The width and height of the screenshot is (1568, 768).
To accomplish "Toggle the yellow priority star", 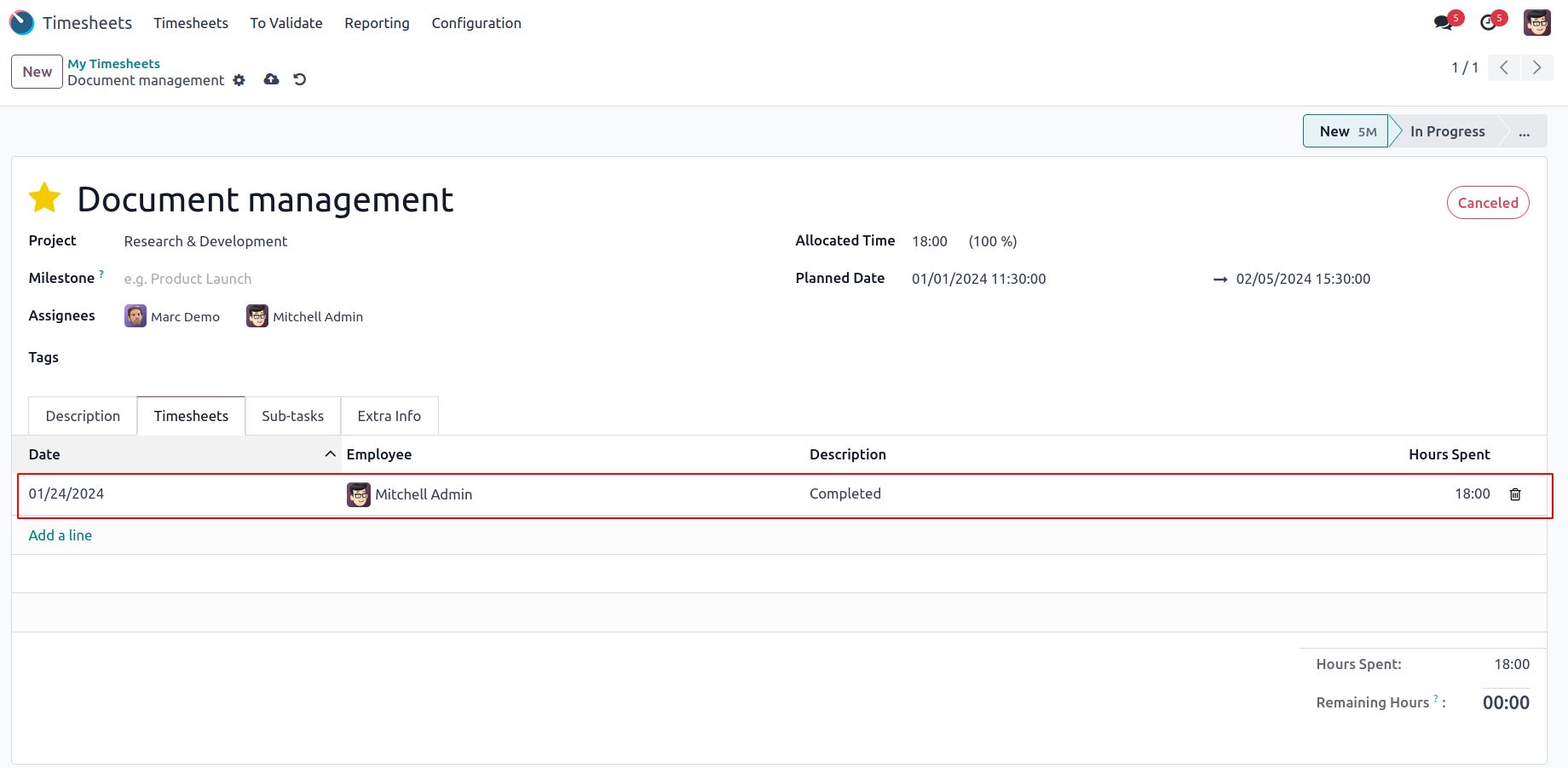I will 44,199.
